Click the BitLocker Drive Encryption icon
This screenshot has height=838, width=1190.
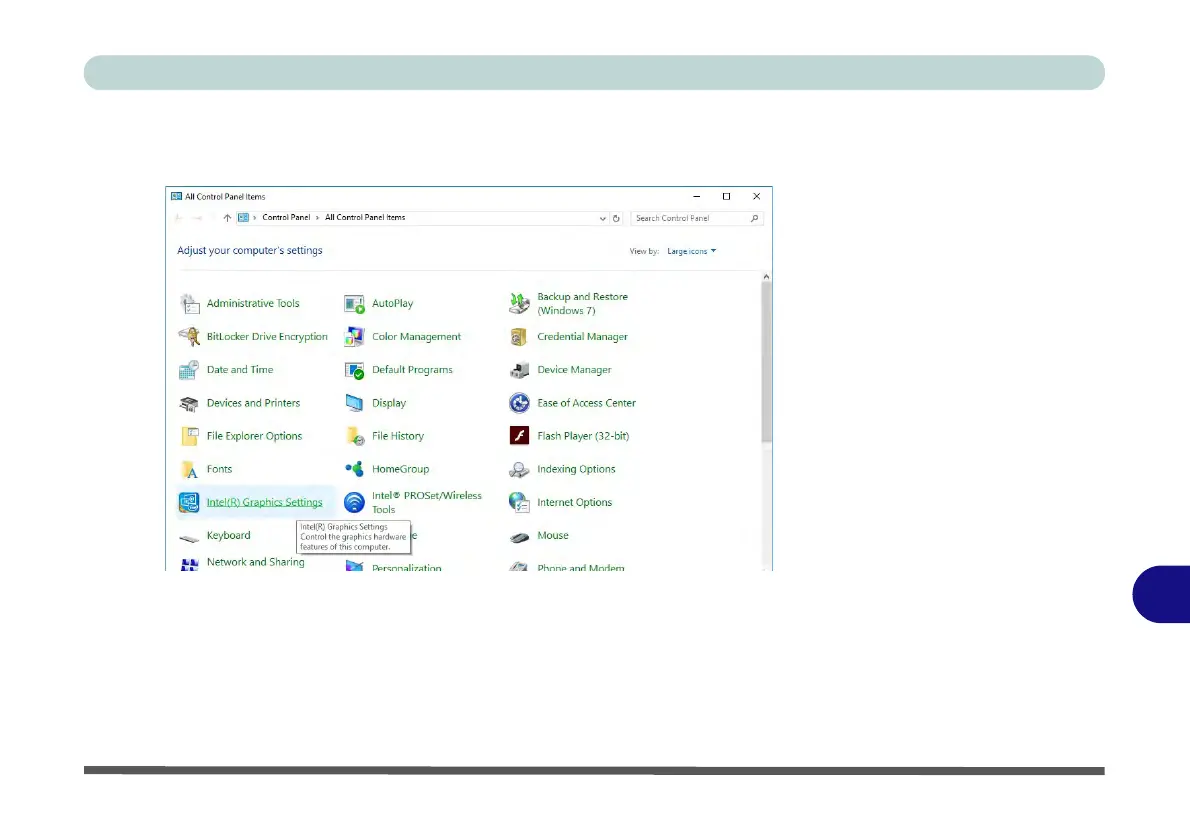coord(189,337)
